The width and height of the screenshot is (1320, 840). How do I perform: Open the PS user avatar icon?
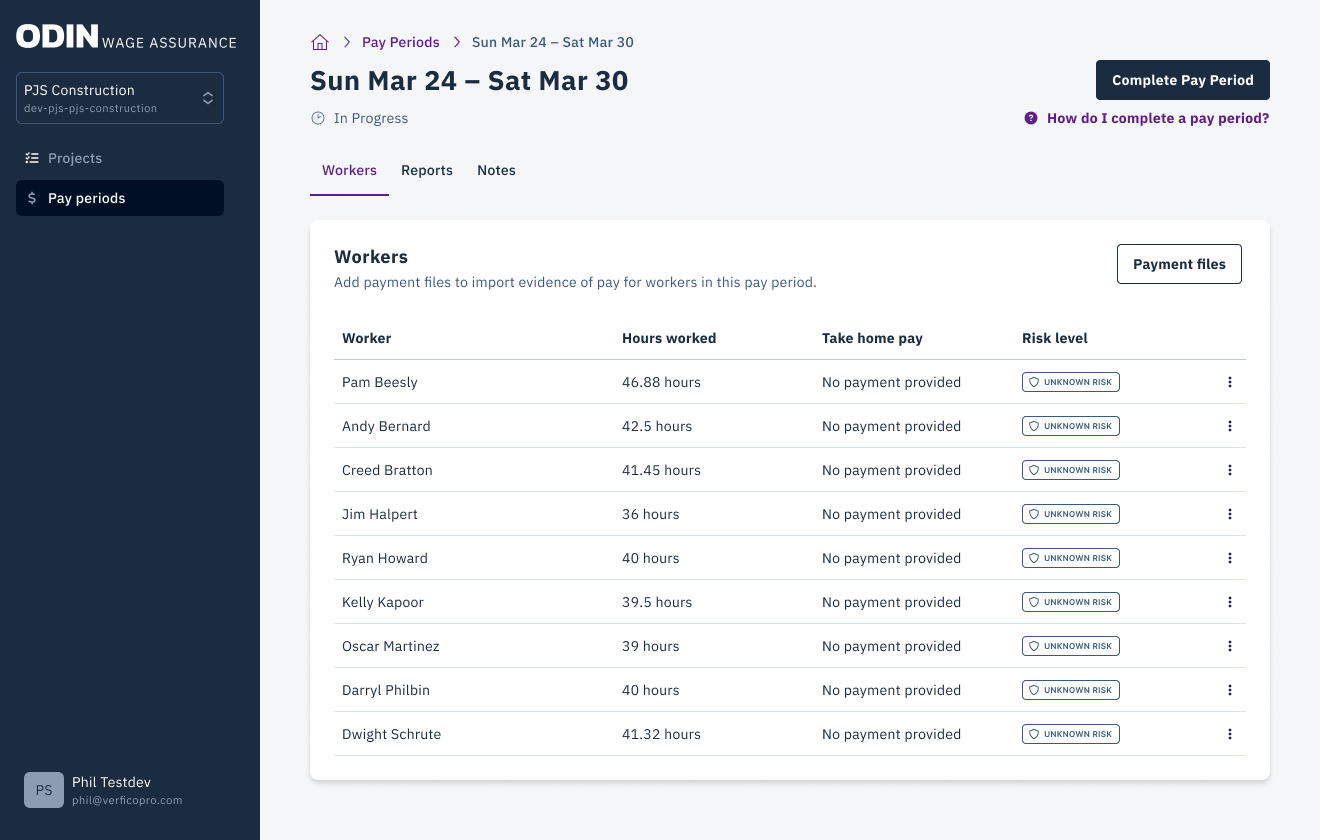pyautogui.click(x=43, y=790)
